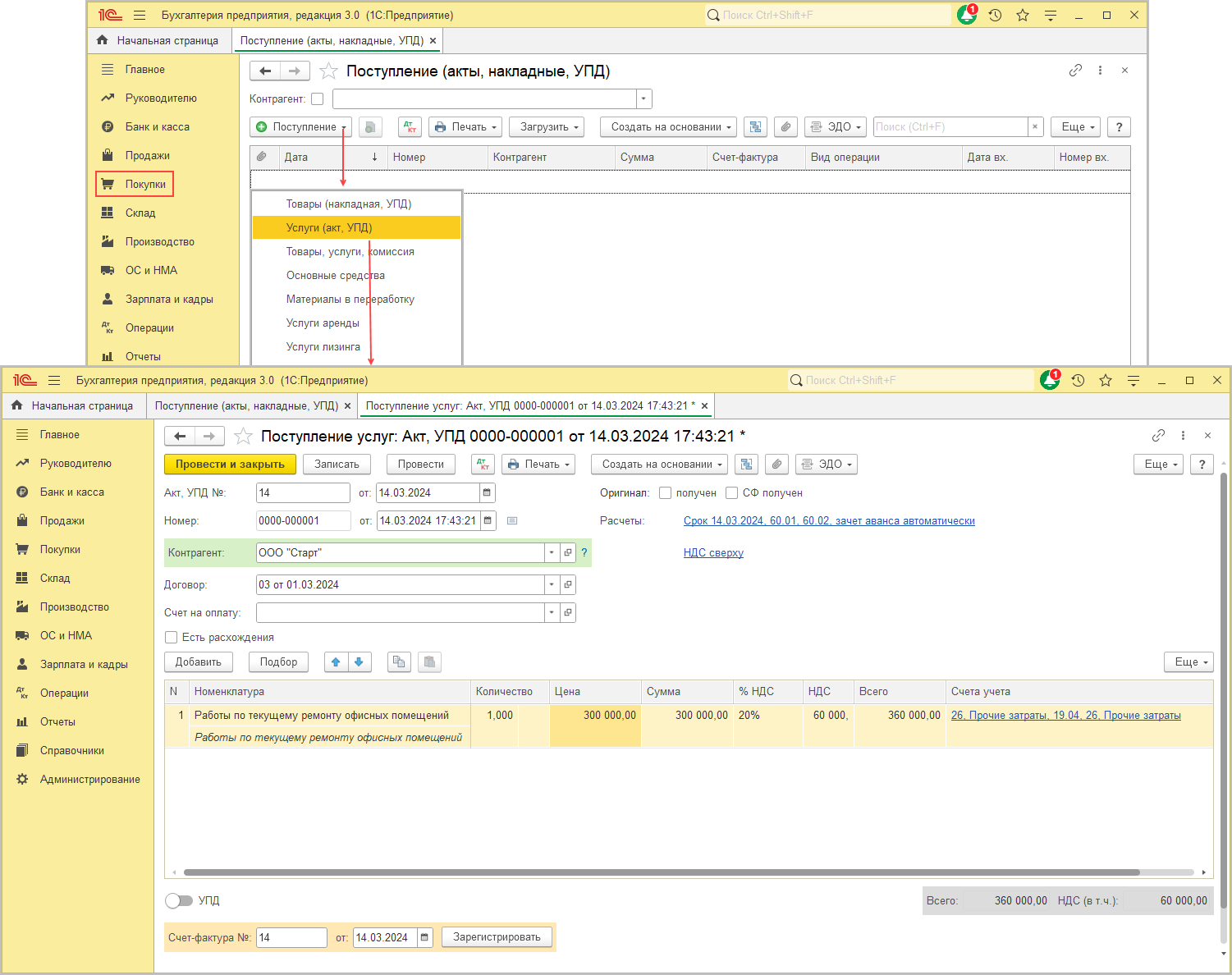
Task: Click horizontal scrollbar under document table
Action: click(x=662, y=873)
